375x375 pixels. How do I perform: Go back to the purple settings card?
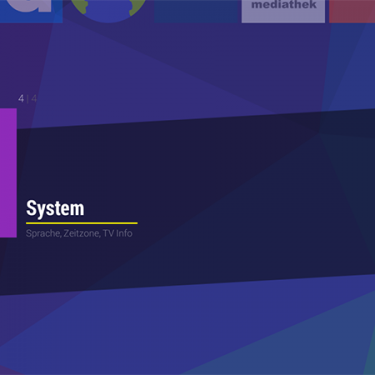coord(8,173)
